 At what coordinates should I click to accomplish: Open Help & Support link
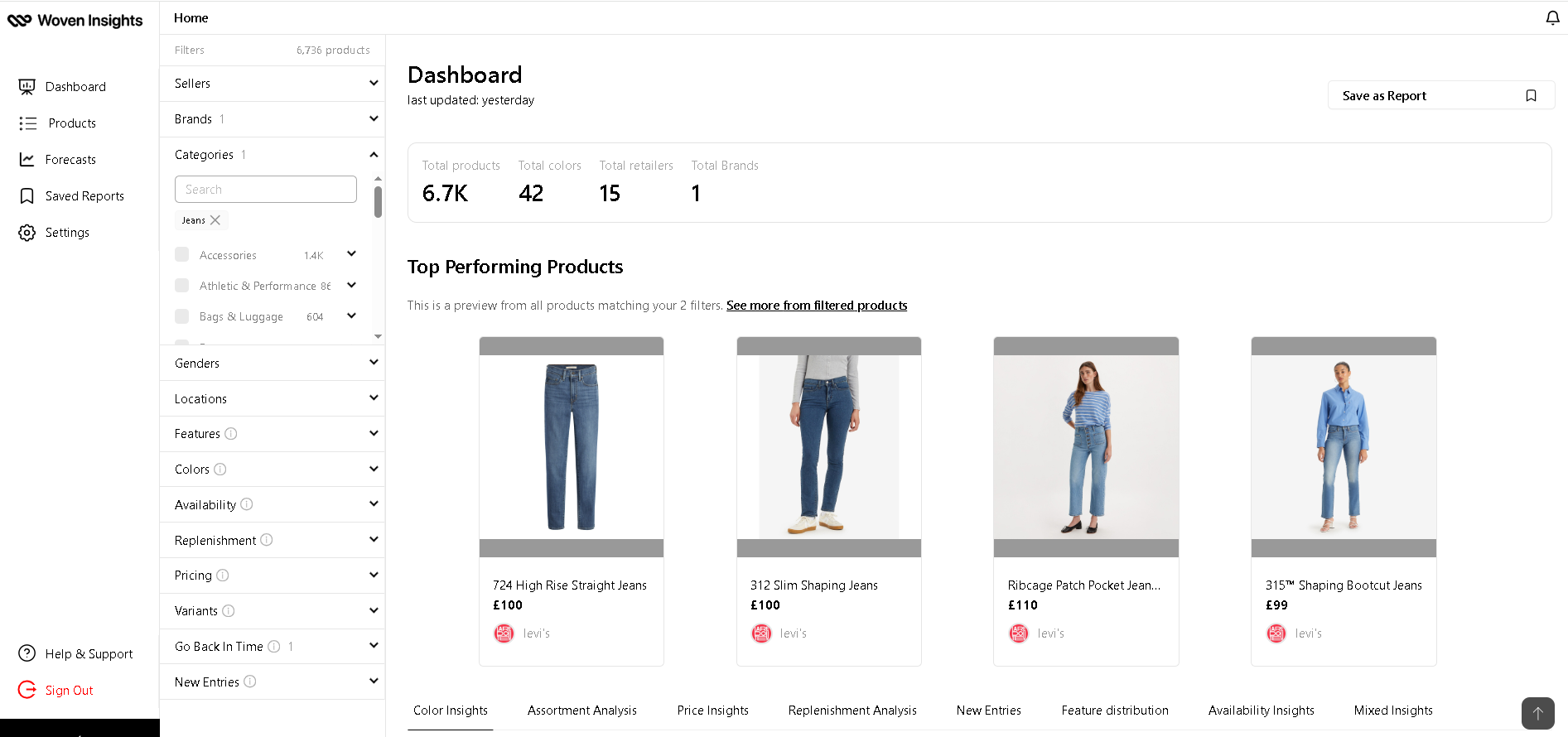coord(89,654)
